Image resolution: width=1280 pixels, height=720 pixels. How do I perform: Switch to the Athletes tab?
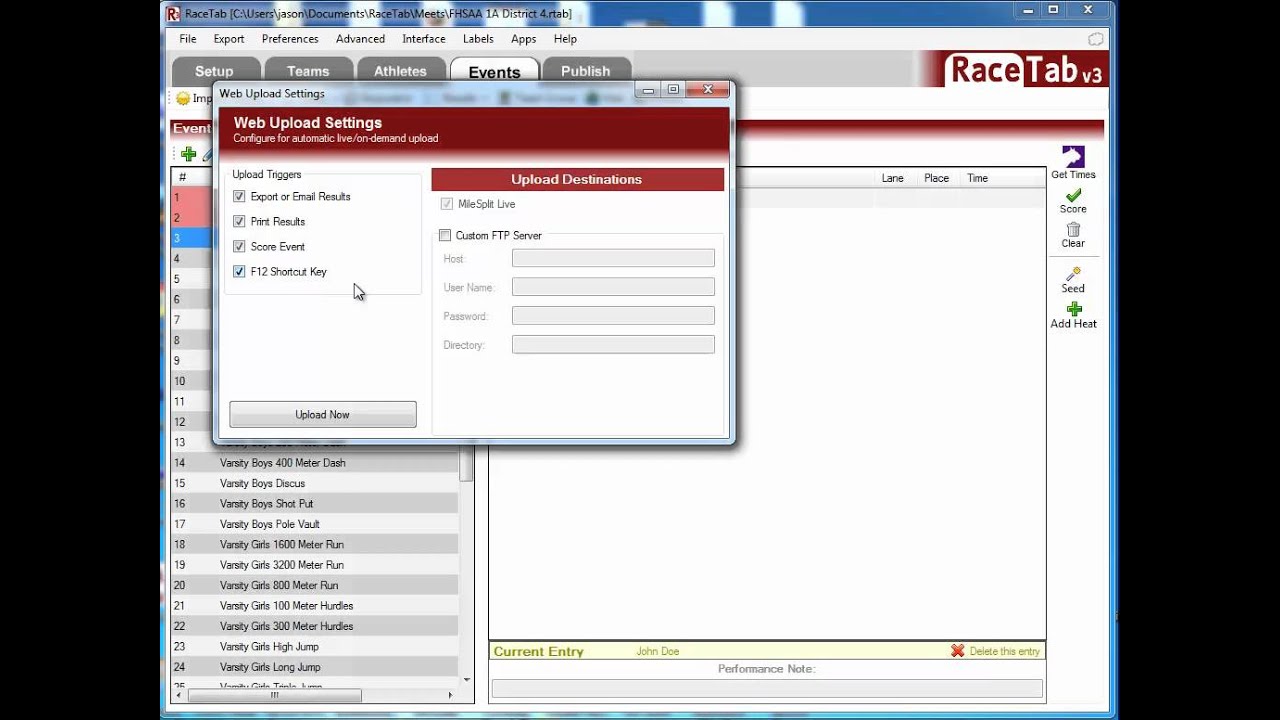click(x=400, y=71)
